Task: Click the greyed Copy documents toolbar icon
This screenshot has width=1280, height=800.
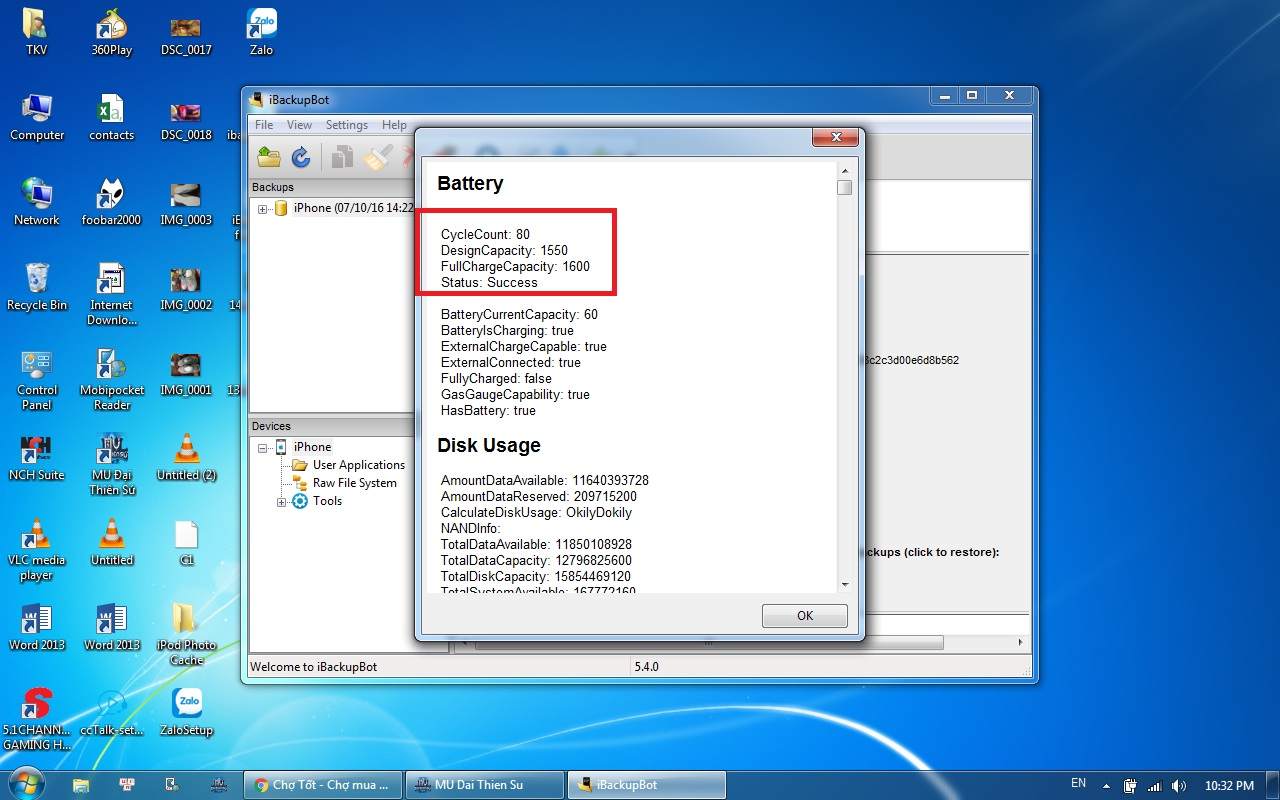Action: pyautogui.click(x=343, y=156)
